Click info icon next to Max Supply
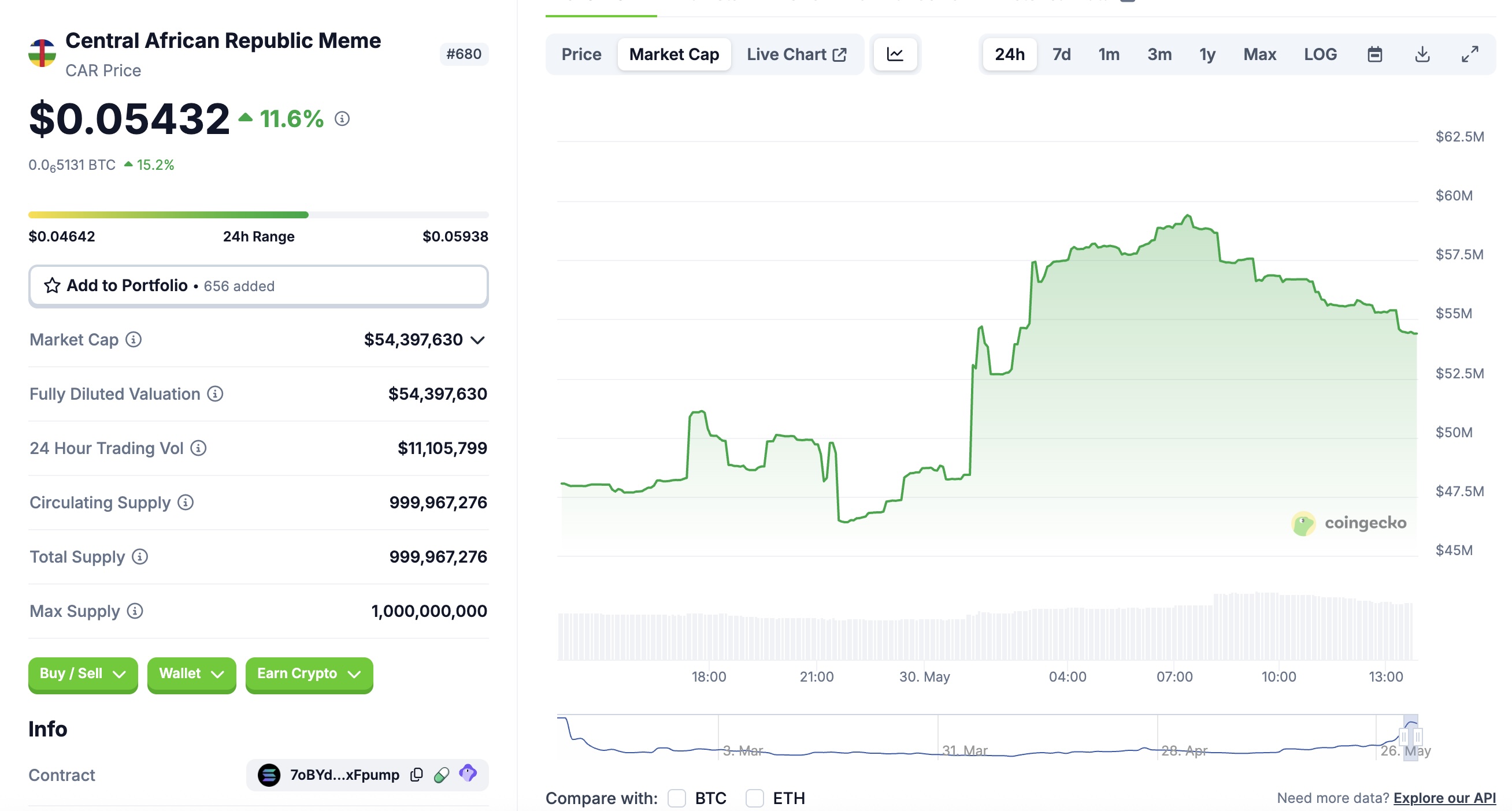 click(135, 611)
